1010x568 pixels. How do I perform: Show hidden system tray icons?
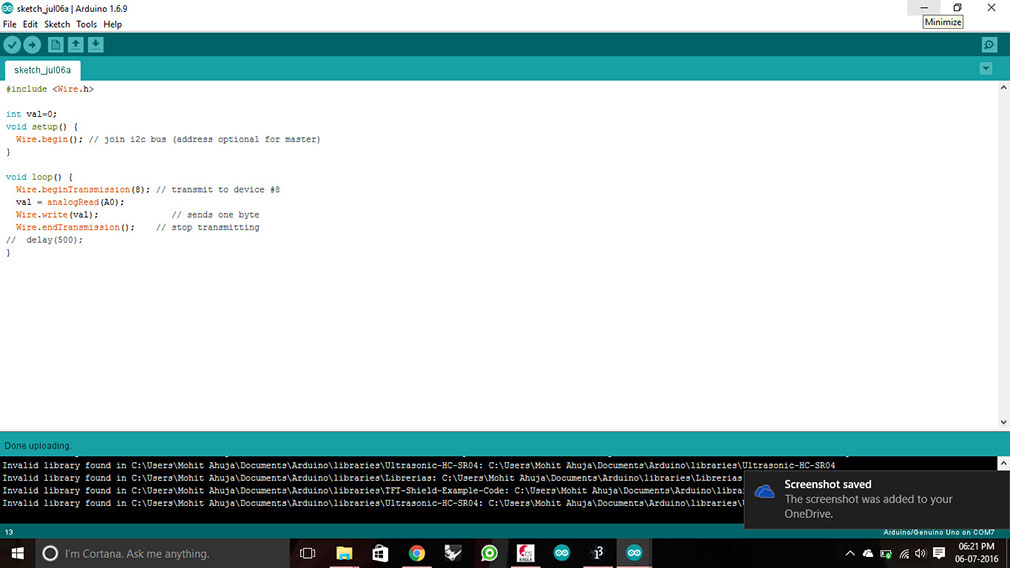click(850, 553)
